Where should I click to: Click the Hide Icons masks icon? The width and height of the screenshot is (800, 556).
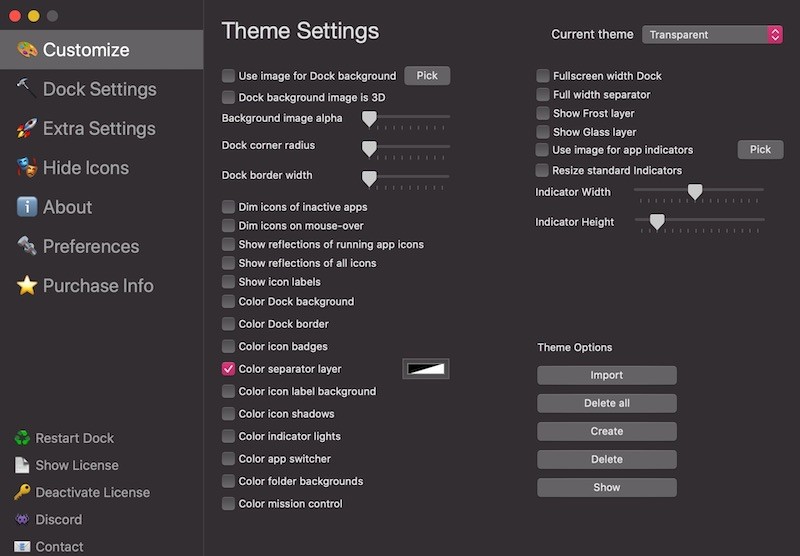(x=27, y=167)
